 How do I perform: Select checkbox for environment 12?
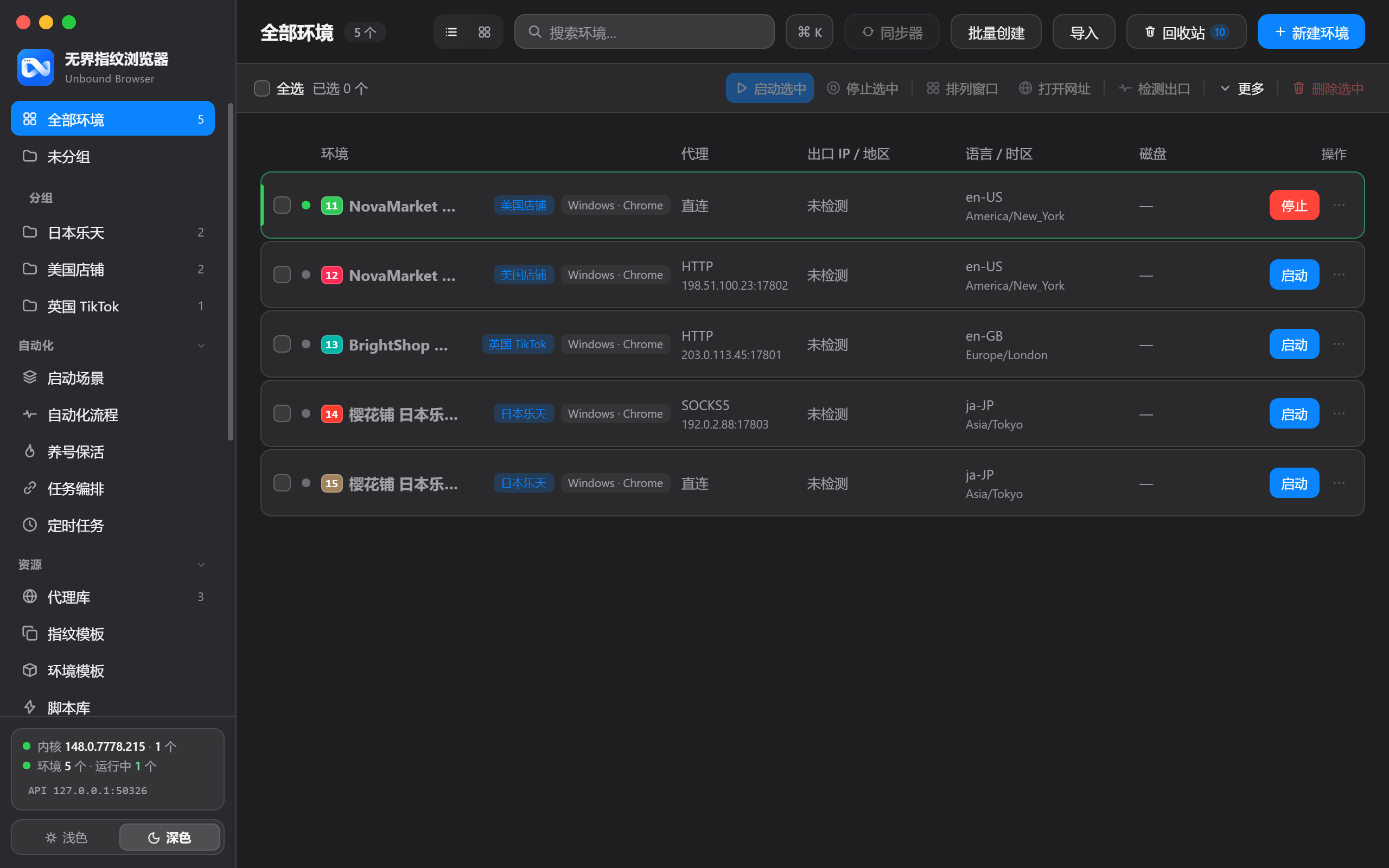pyautogui.click(x=282, y=275)
